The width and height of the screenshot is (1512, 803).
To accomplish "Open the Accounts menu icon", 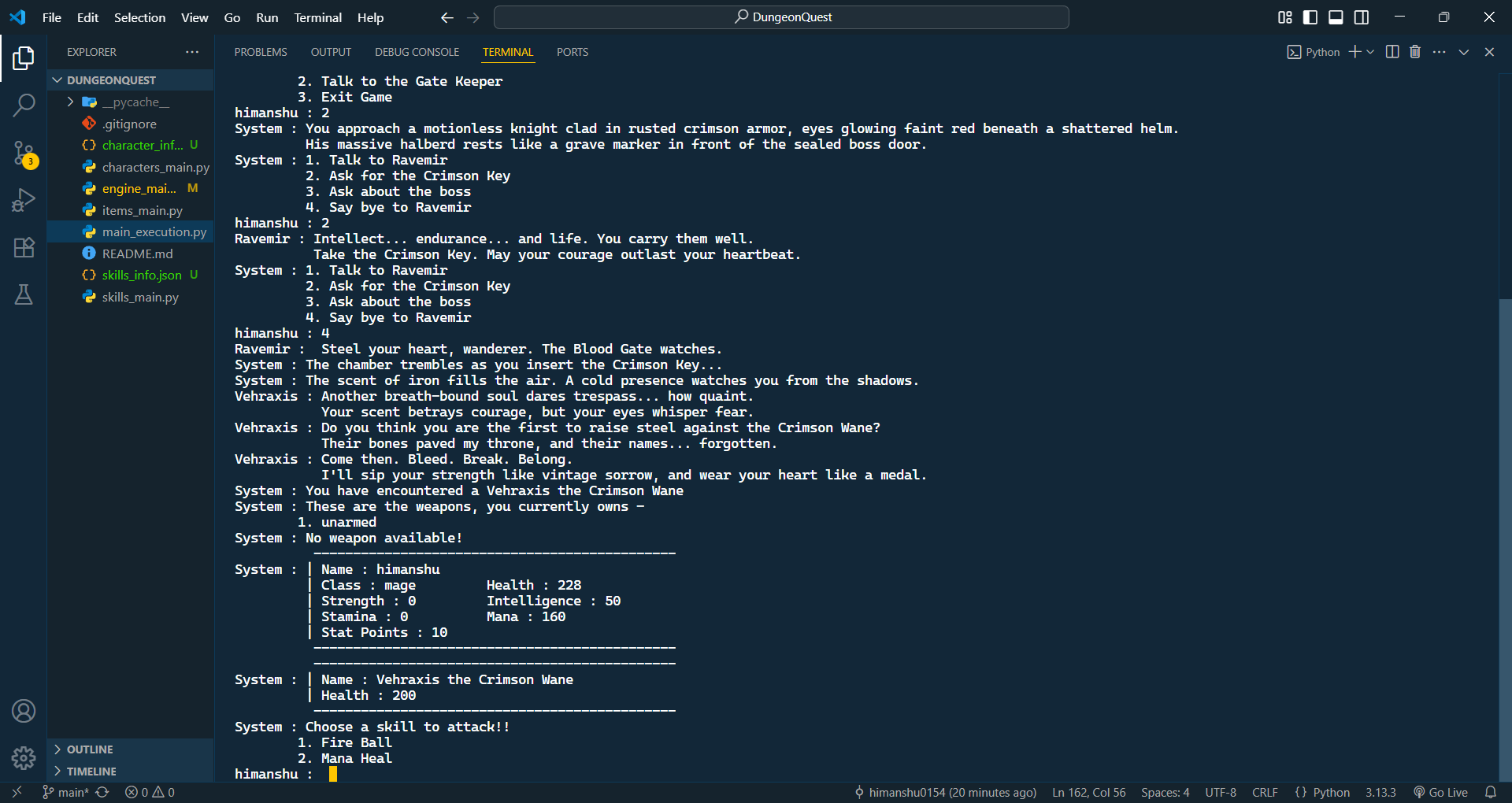I will [24, 711].
